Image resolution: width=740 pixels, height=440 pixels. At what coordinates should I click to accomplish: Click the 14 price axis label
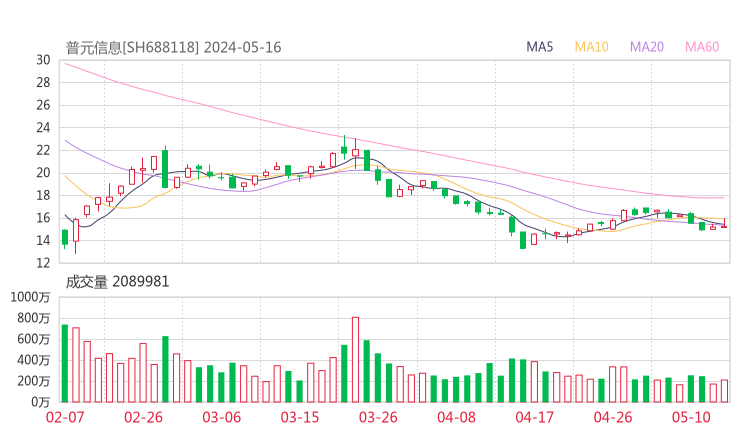(43, 240)
